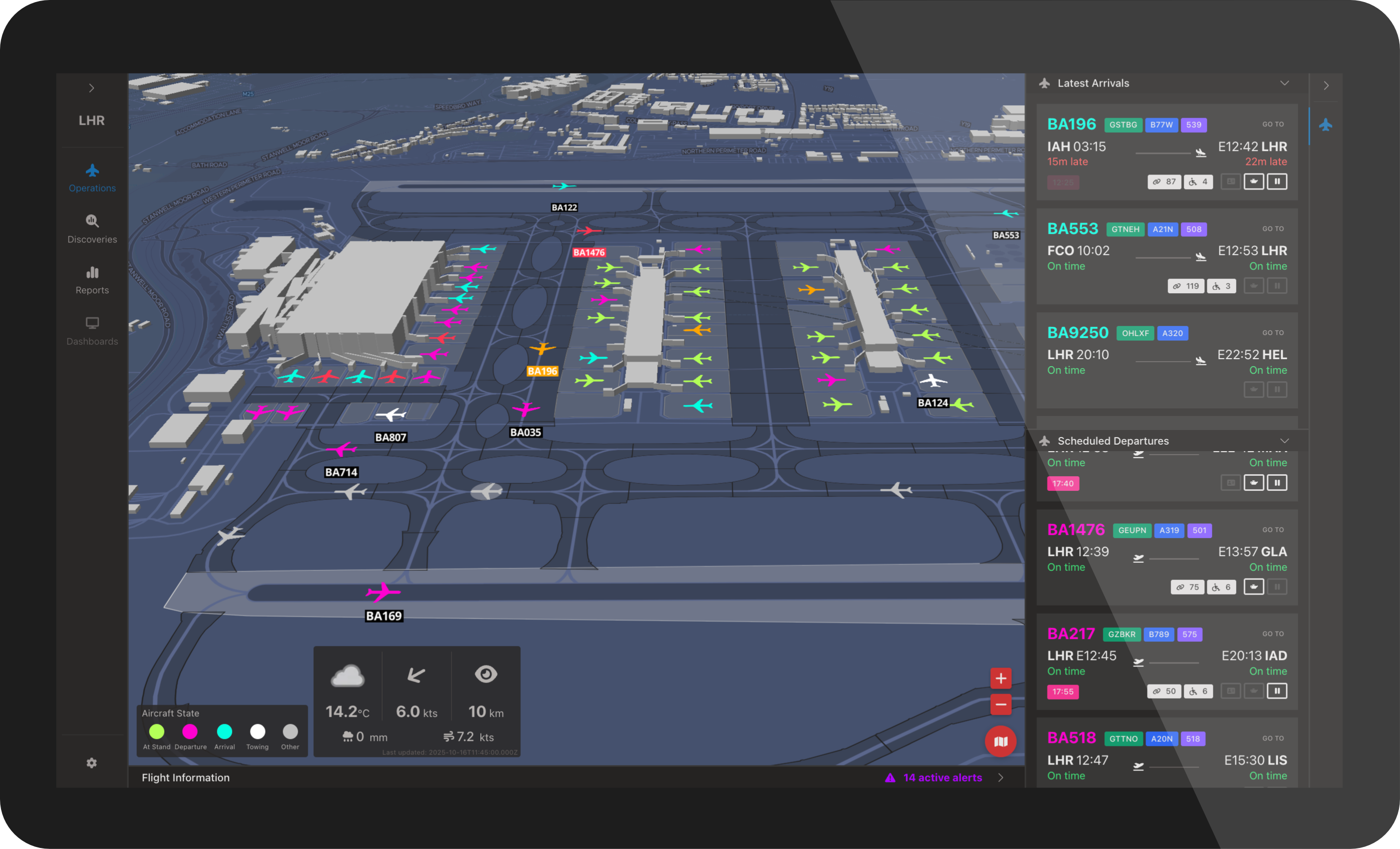This screenshot has width=1400, height=849.
Task: Click the wheelchair assistance count on BA196
Action: coord(1198,181)
